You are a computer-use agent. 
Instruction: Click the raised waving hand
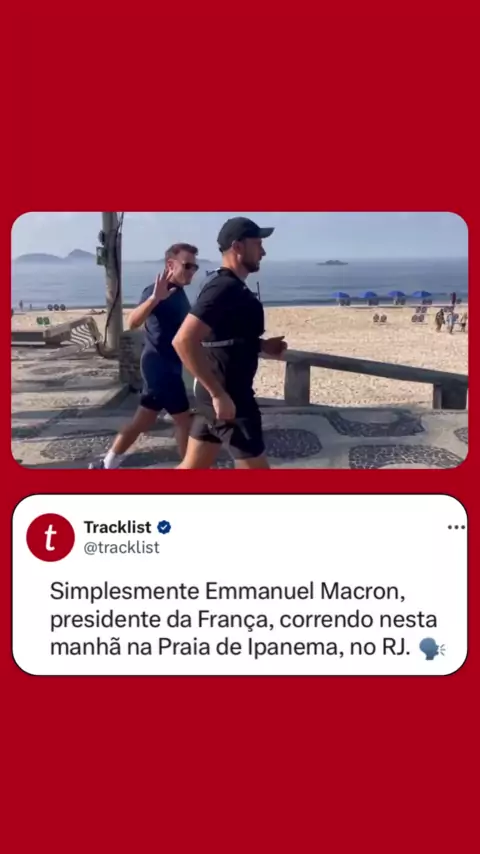click(x=162, y=284)
